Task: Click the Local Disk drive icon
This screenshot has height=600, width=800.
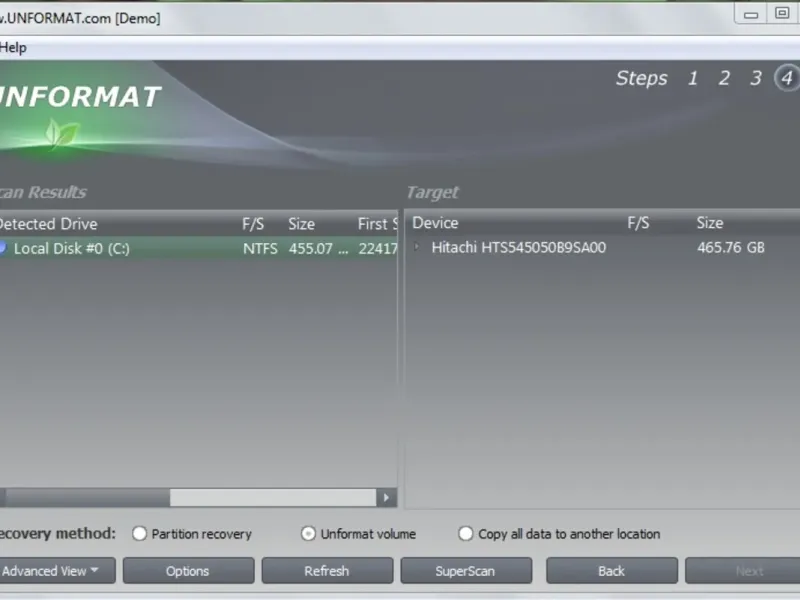Action: pyautogui.click(x=3, y=248)
